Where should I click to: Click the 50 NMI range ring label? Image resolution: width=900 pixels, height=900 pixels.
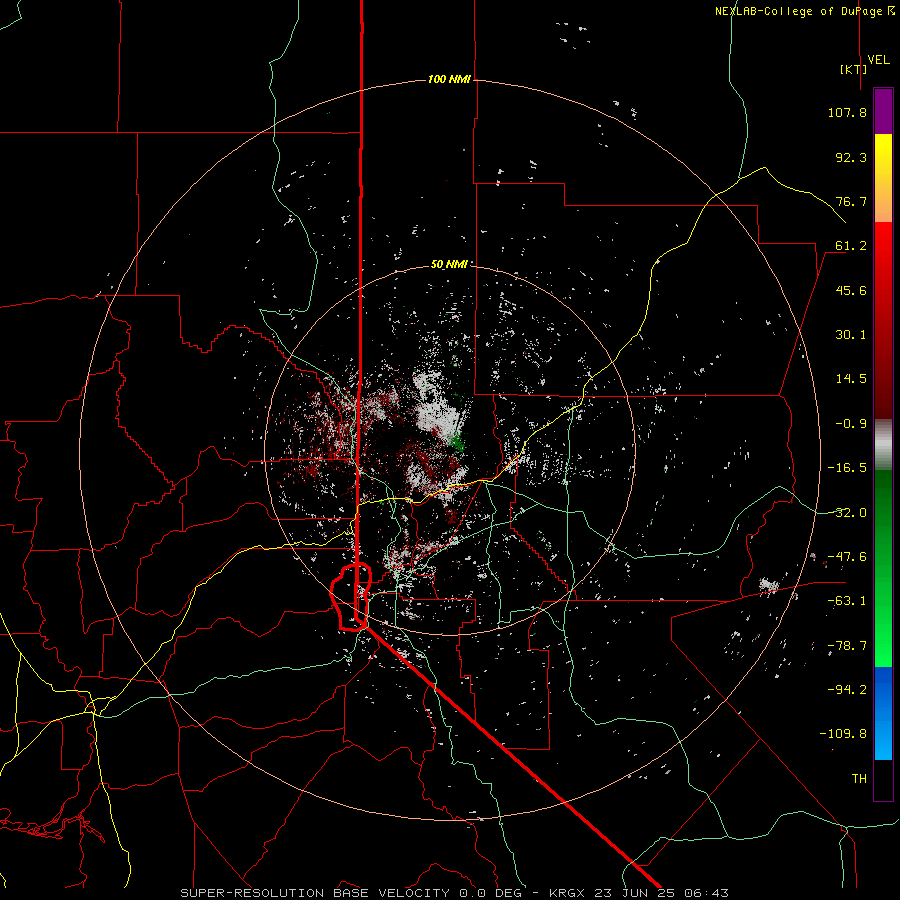pos(449,265)
